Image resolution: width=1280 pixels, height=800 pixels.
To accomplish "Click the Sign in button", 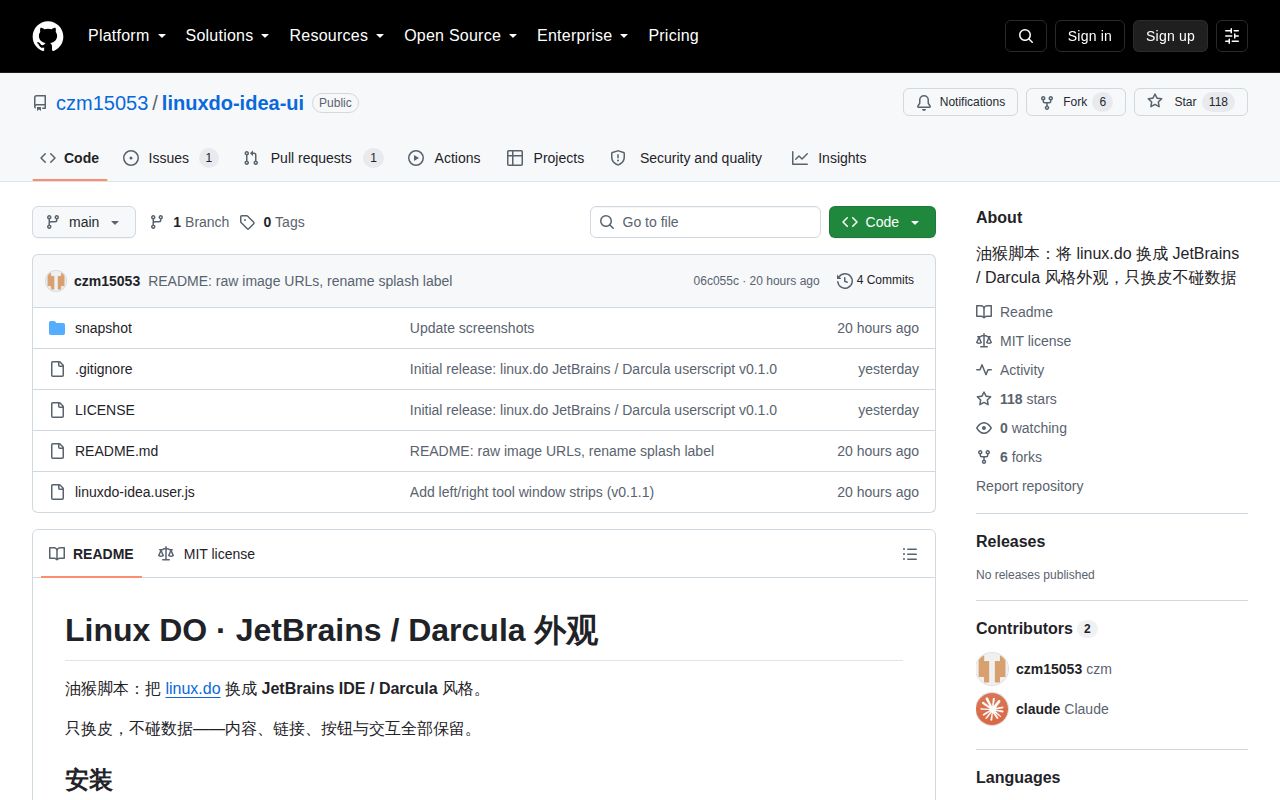I will pos(1089,36).
